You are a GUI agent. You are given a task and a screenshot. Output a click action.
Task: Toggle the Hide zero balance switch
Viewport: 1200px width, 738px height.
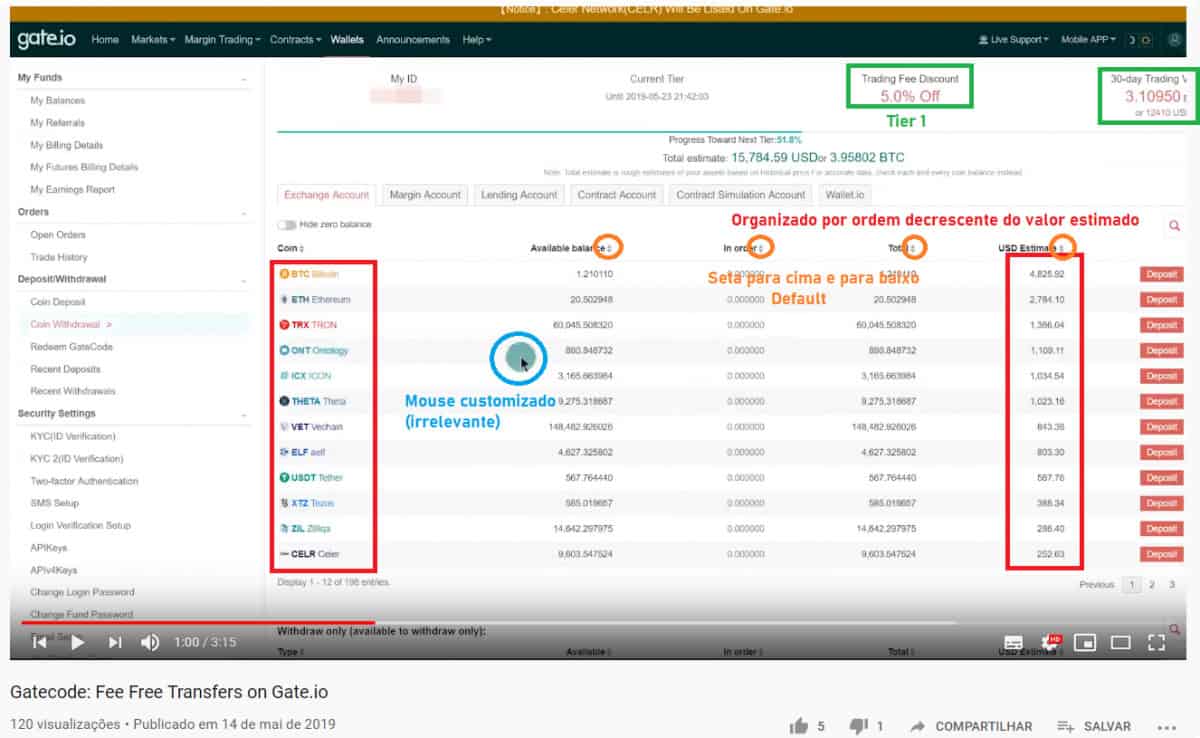[x=287, y=225]
